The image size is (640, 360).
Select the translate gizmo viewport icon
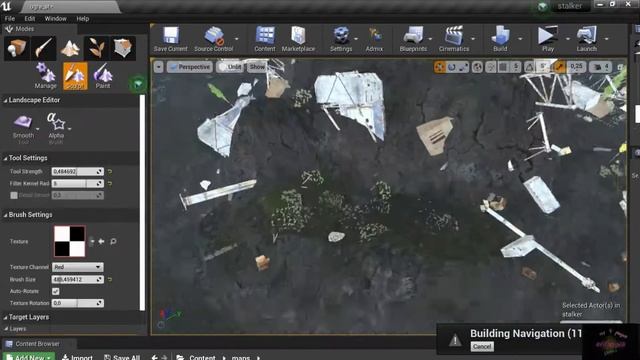pos(440,67)
